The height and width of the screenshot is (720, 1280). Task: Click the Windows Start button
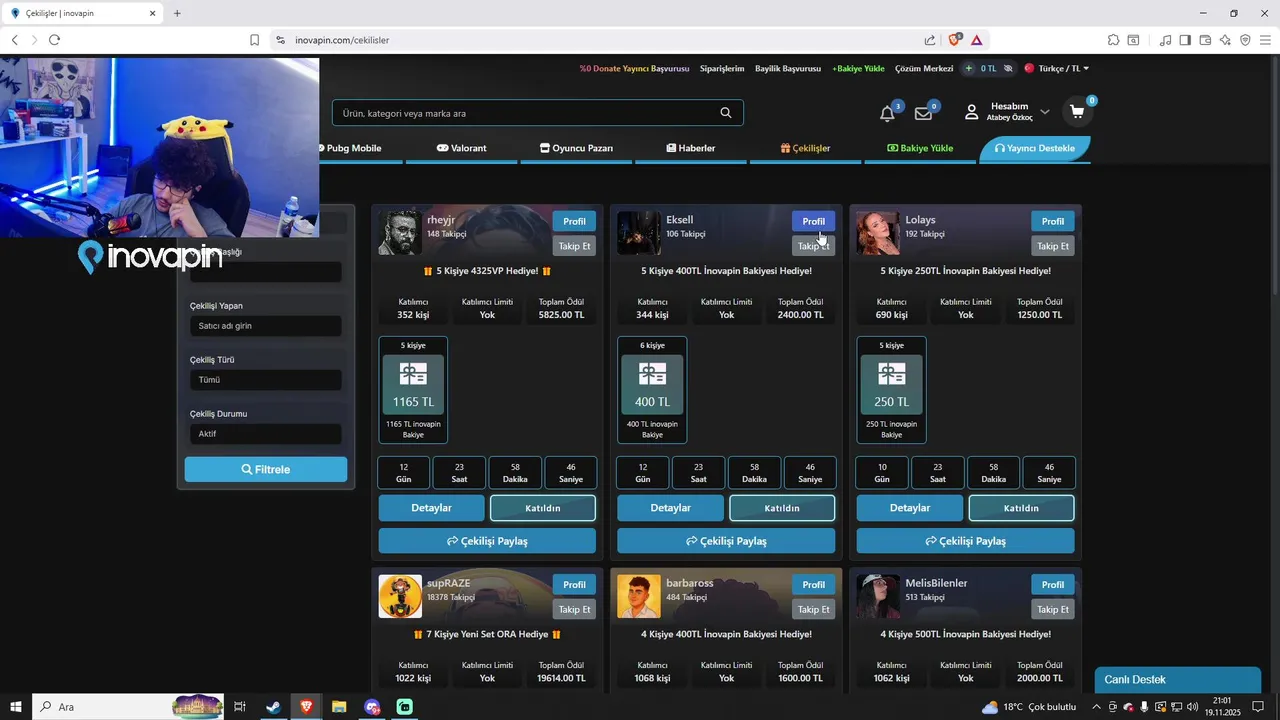pyautogui.click(x=15, y=707)
